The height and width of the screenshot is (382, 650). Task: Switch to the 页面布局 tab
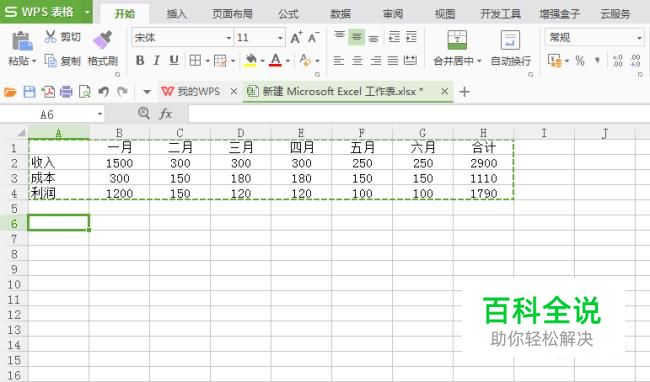[x=232, y=14]
